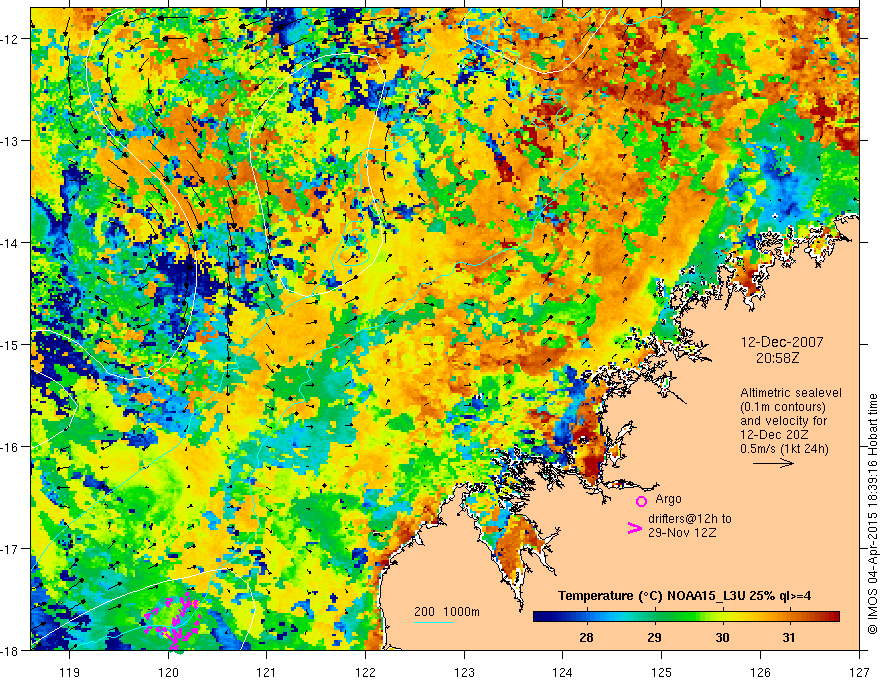Click the dark blue end of temperature scale
The image size is (880, 680).
tap(540, 617)
